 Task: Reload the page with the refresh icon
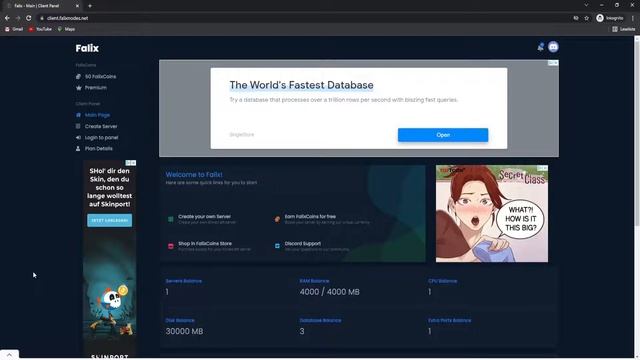(x=29, y=18)
